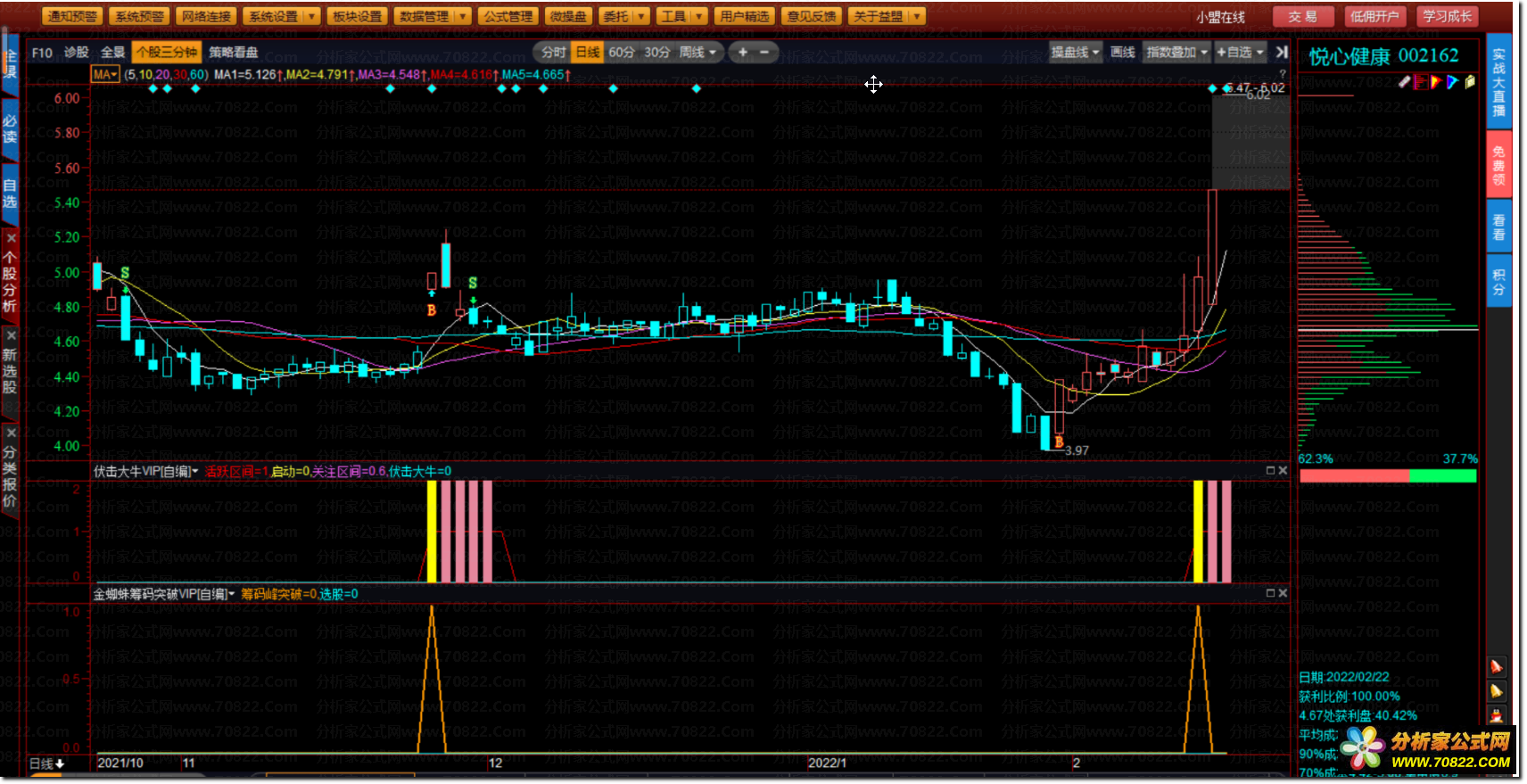Click the 网络连接 toolbar button
Screen dimensions: 1527x784
206,16
